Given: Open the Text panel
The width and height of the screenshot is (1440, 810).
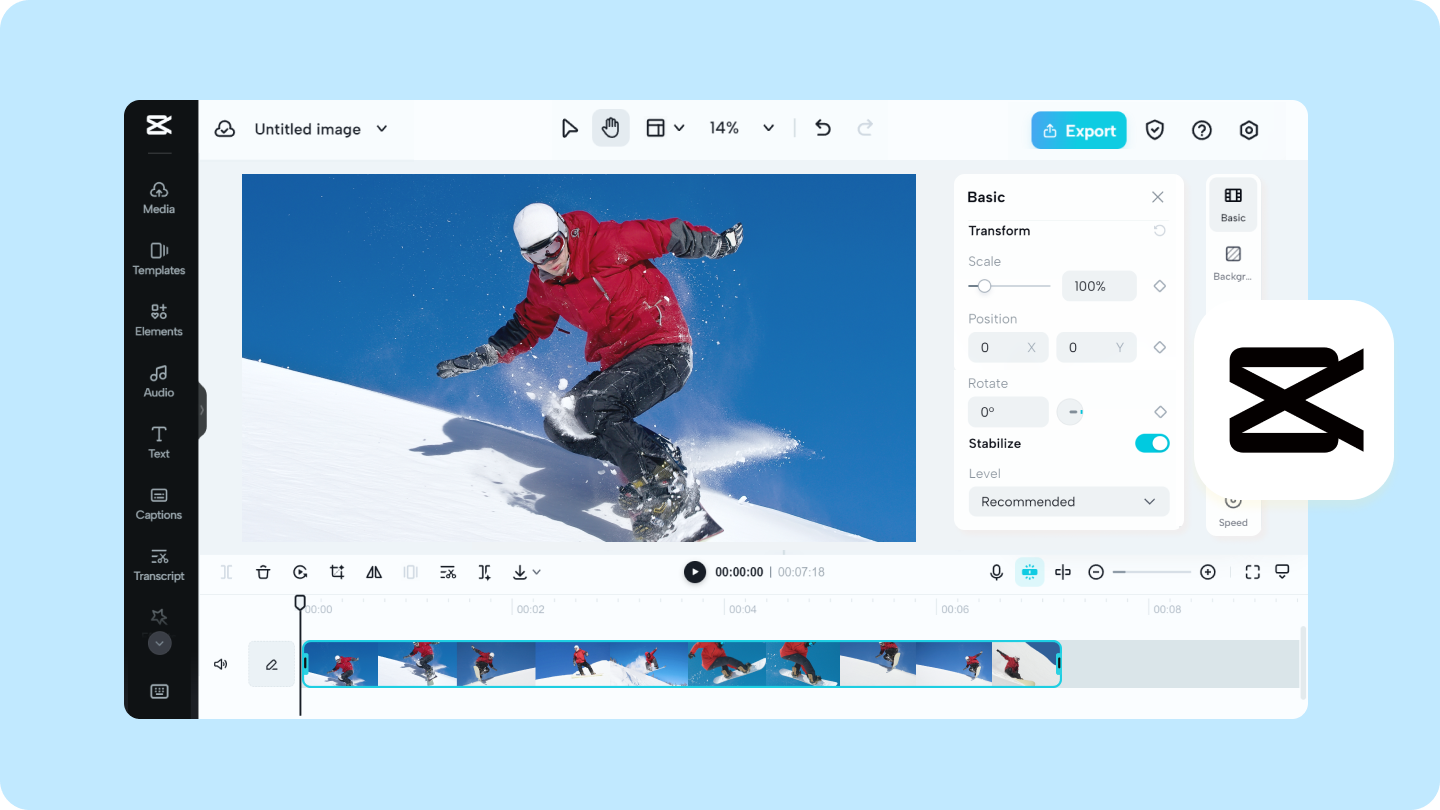Looking at the screenshot, I should tap(159, 441).
